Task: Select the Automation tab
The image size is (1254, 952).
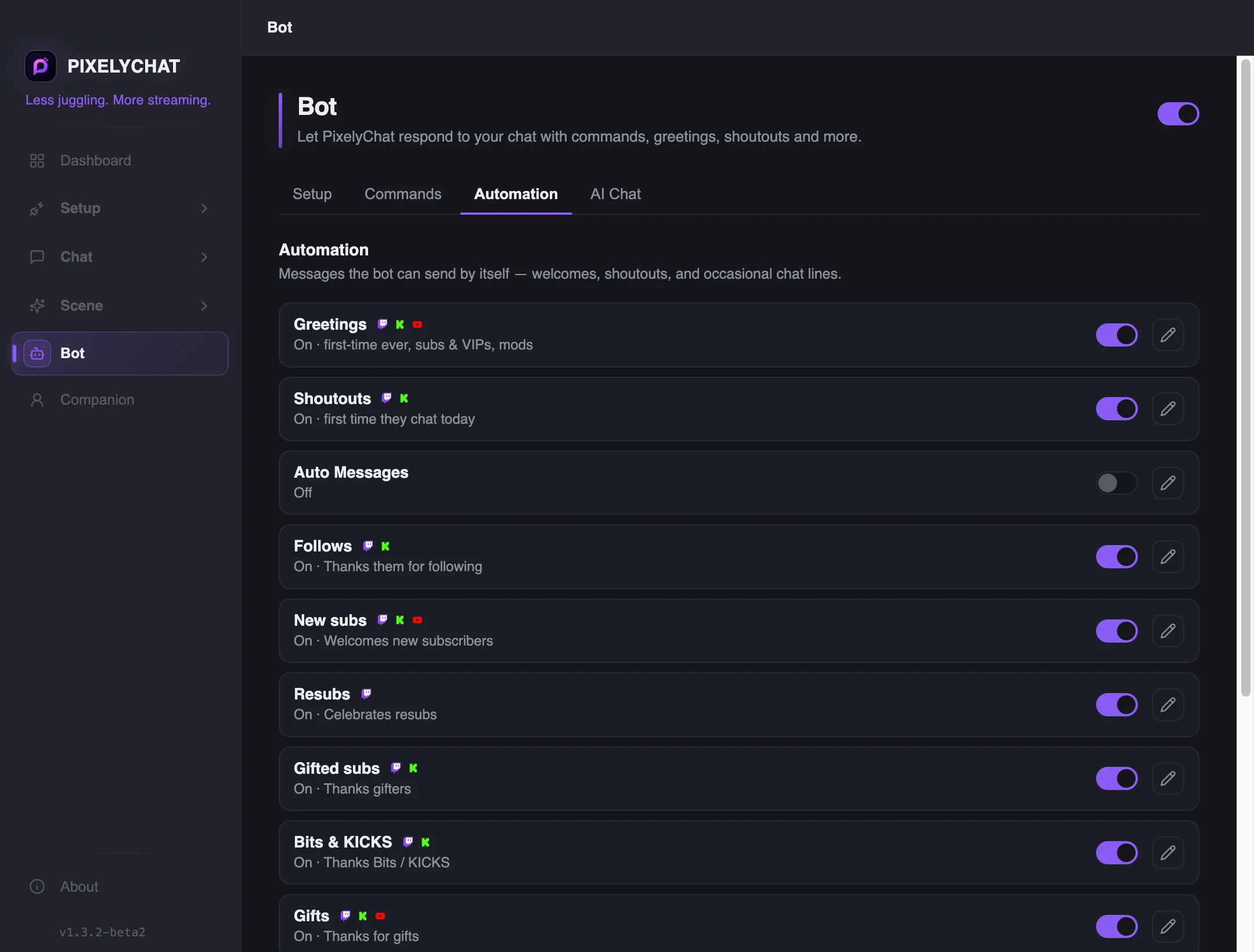Action: pos(516,194)
